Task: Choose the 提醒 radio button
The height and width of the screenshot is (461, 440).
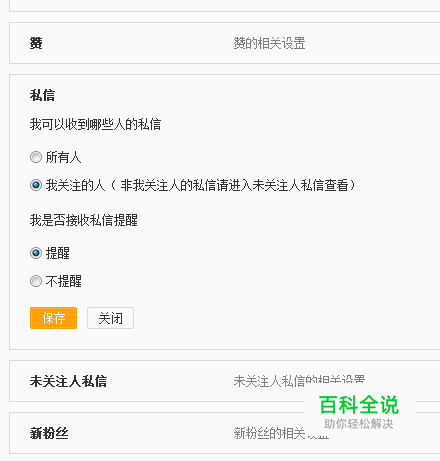Action: 36,253
